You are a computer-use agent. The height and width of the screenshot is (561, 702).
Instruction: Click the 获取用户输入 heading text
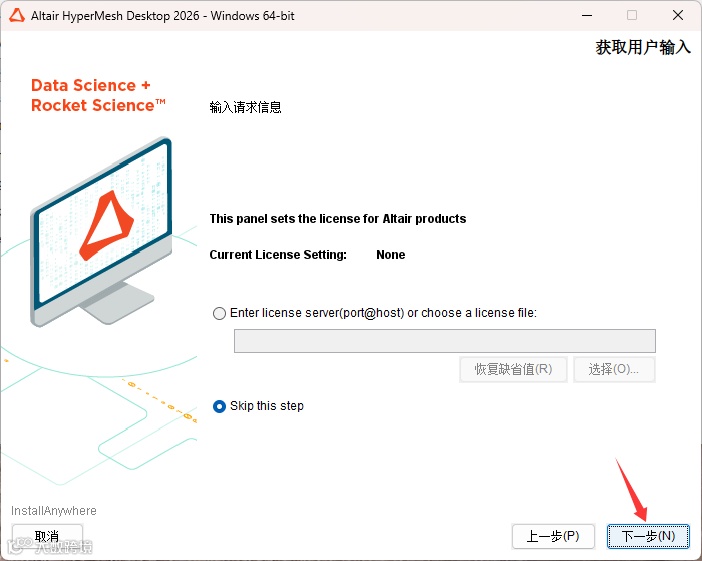(x=643, y=47)
